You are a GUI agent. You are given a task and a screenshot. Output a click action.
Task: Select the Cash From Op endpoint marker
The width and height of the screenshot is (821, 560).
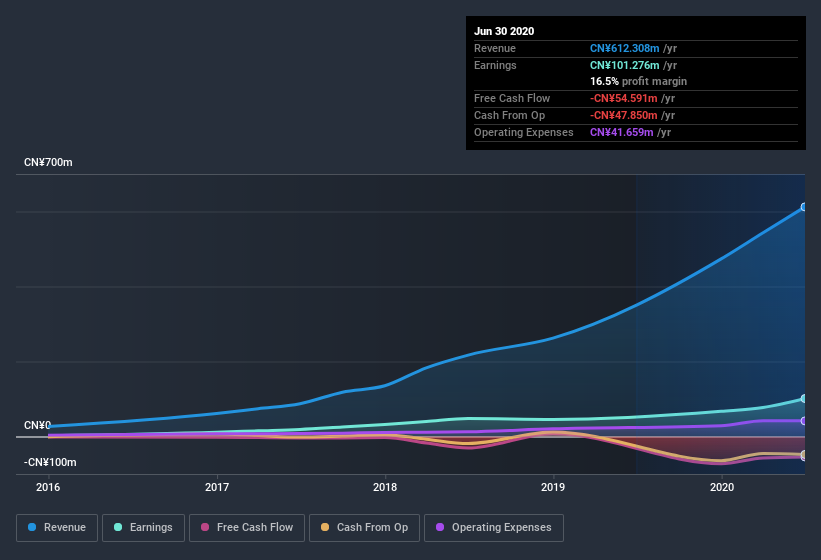coord(803,454)
